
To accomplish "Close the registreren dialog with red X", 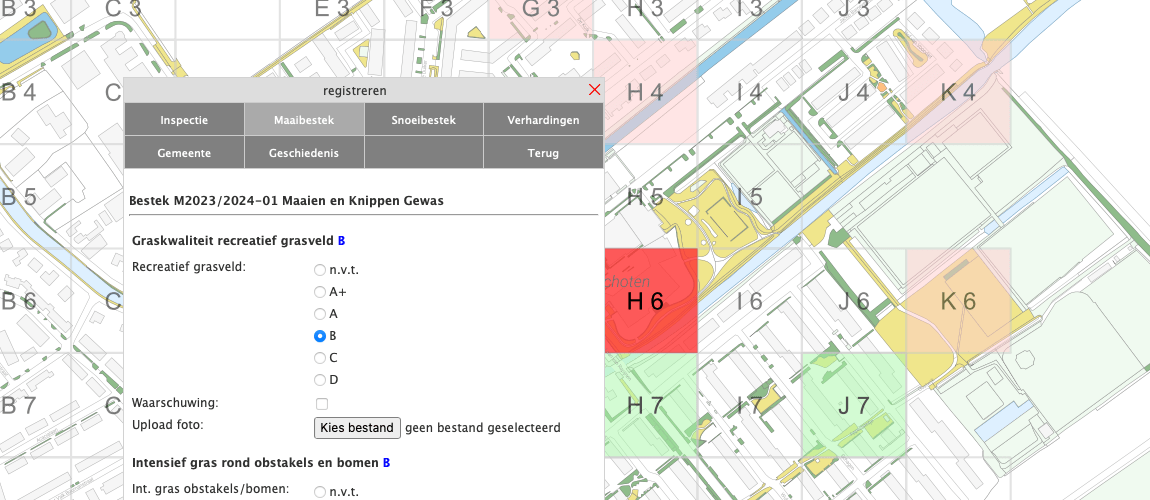I will click(594, 90).
